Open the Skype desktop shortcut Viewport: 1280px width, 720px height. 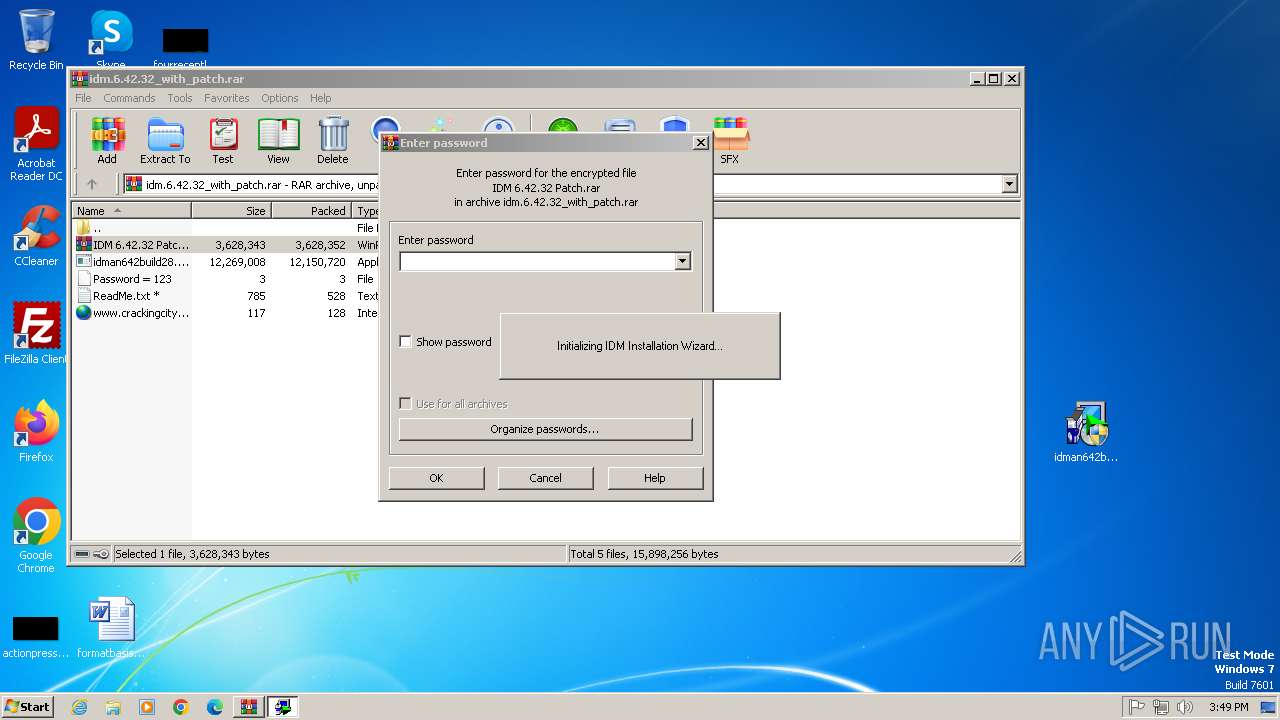110,40
